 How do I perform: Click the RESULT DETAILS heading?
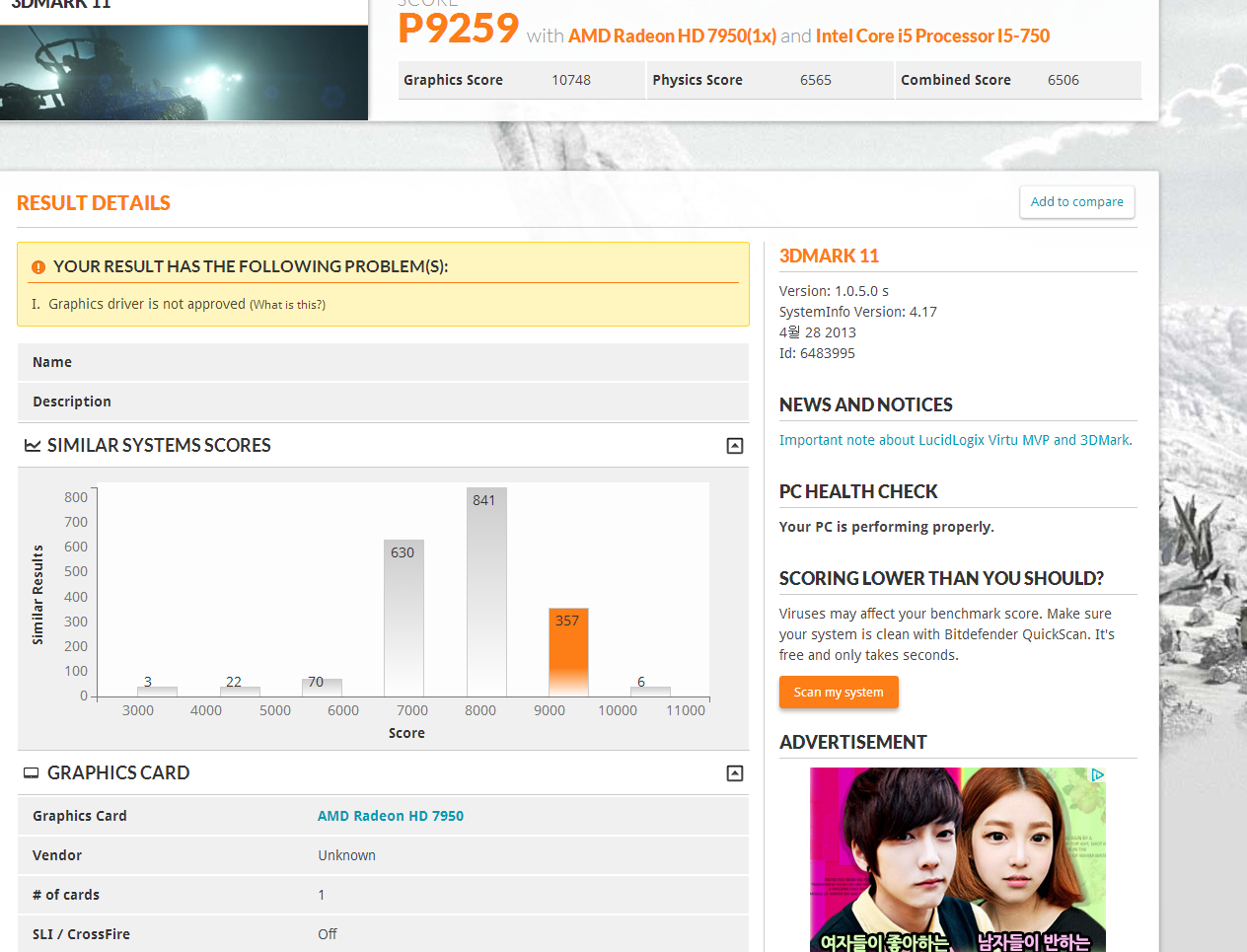94,203
